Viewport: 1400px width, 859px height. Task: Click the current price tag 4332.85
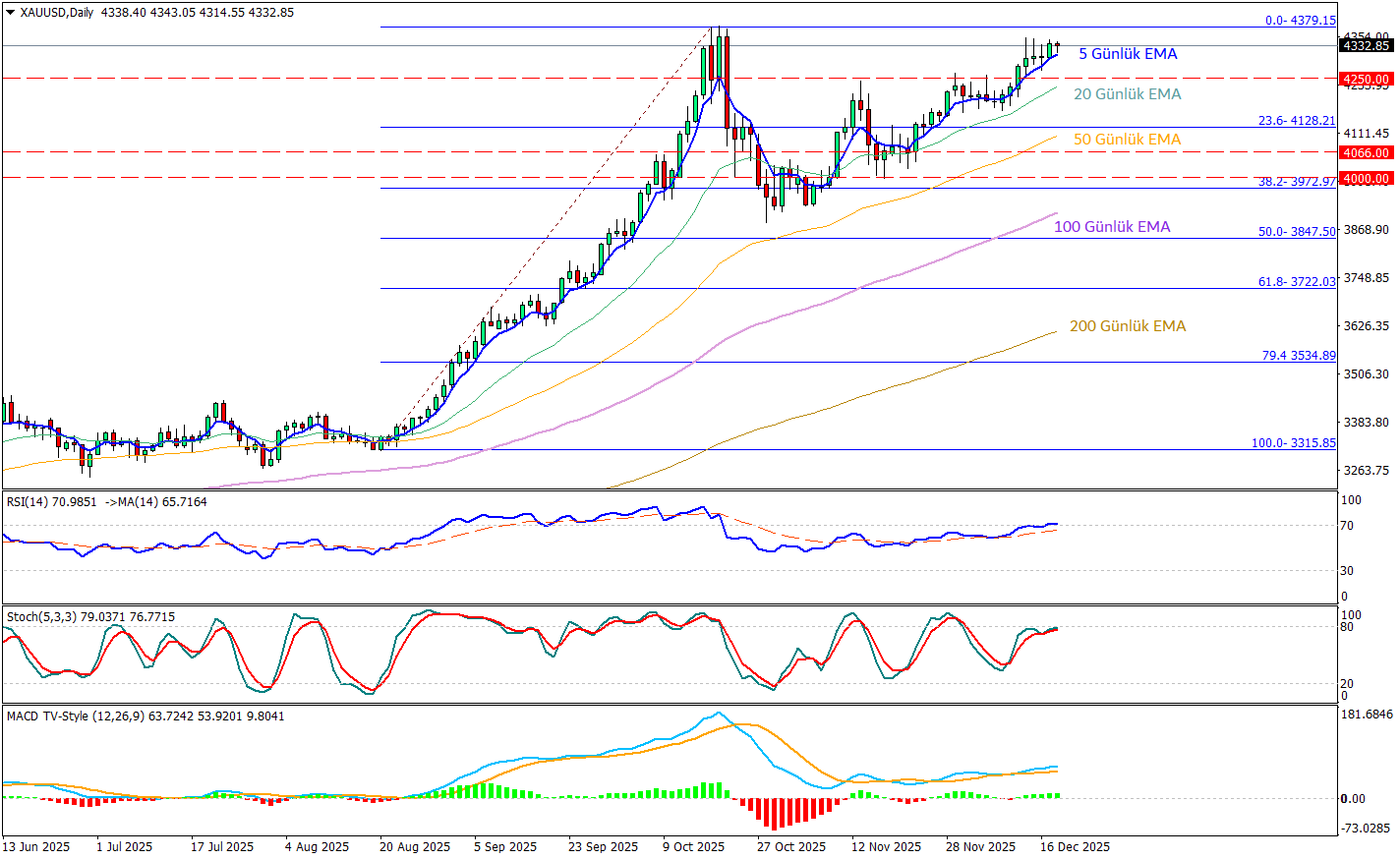[x=1366, y=45]
